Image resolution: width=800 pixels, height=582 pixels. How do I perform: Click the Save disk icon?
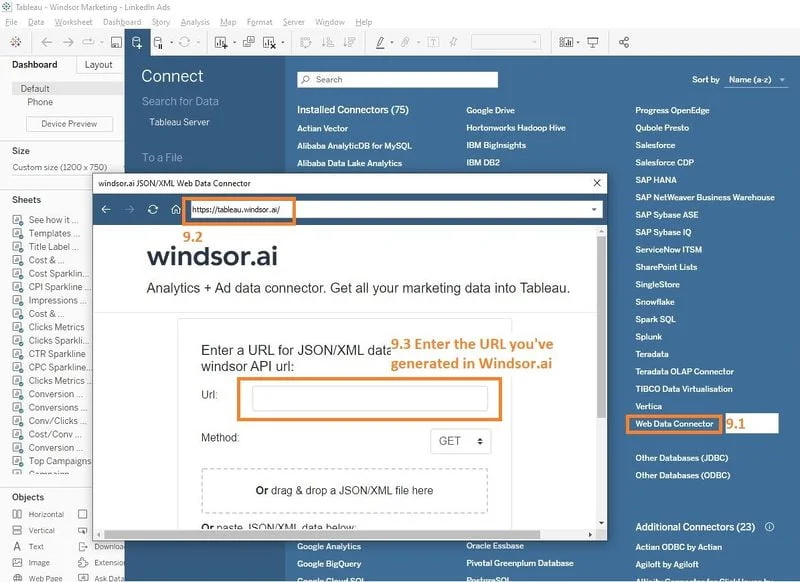pyautogui.click(x=116, y=42)
